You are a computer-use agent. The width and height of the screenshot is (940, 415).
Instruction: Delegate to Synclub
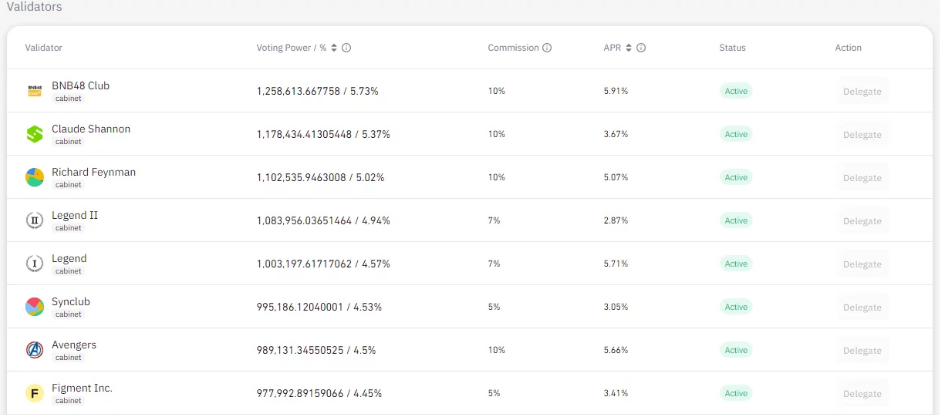pyautogui.click(x=862, y=308)
